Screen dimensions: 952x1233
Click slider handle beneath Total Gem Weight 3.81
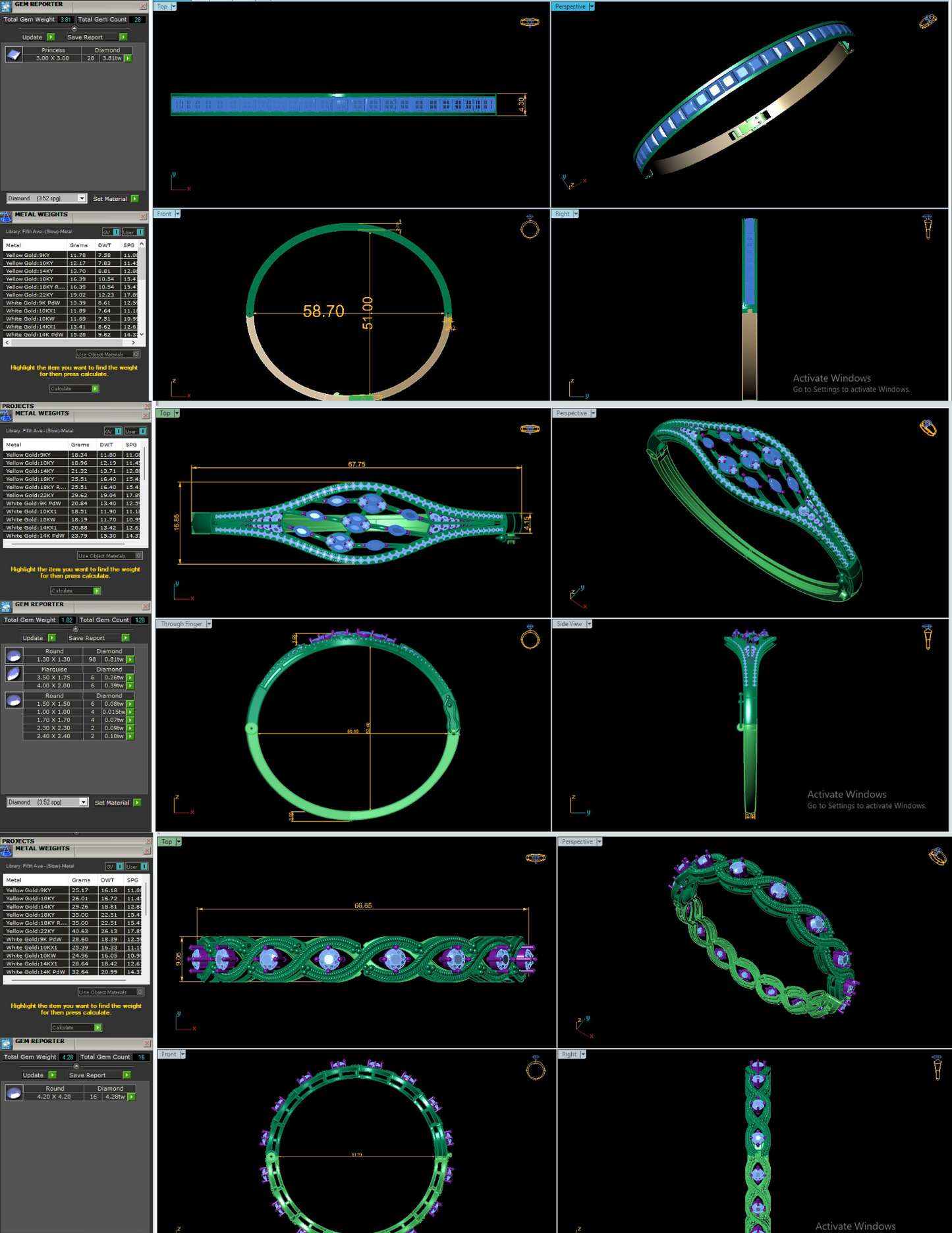(74, 28)
